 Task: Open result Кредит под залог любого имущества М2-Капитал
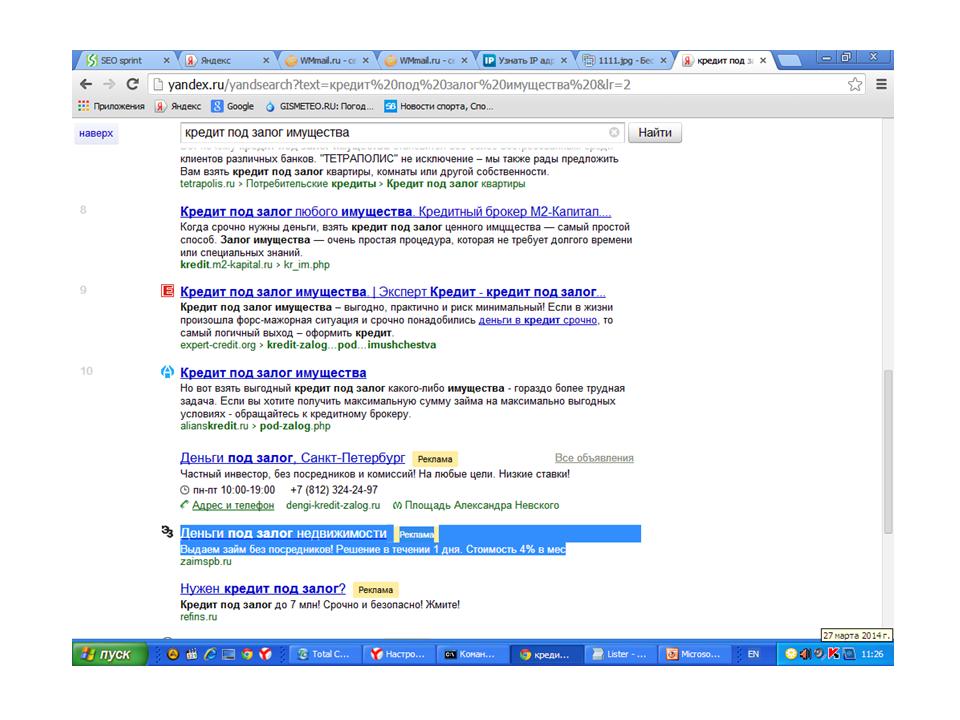point(396,211)
